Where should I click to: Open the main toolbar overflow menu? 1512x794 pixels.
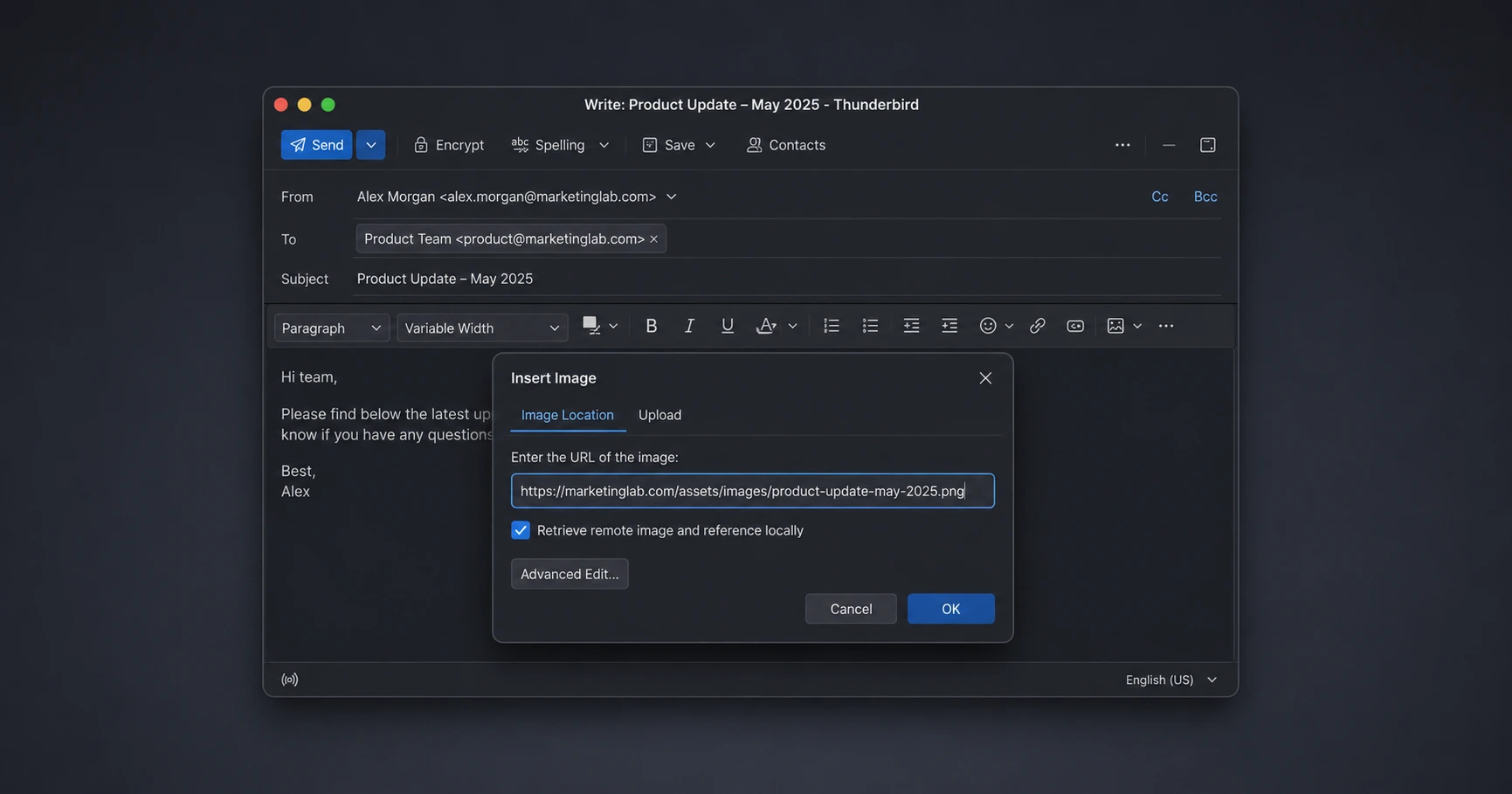pyautogui.click(x=1122, y=145)
